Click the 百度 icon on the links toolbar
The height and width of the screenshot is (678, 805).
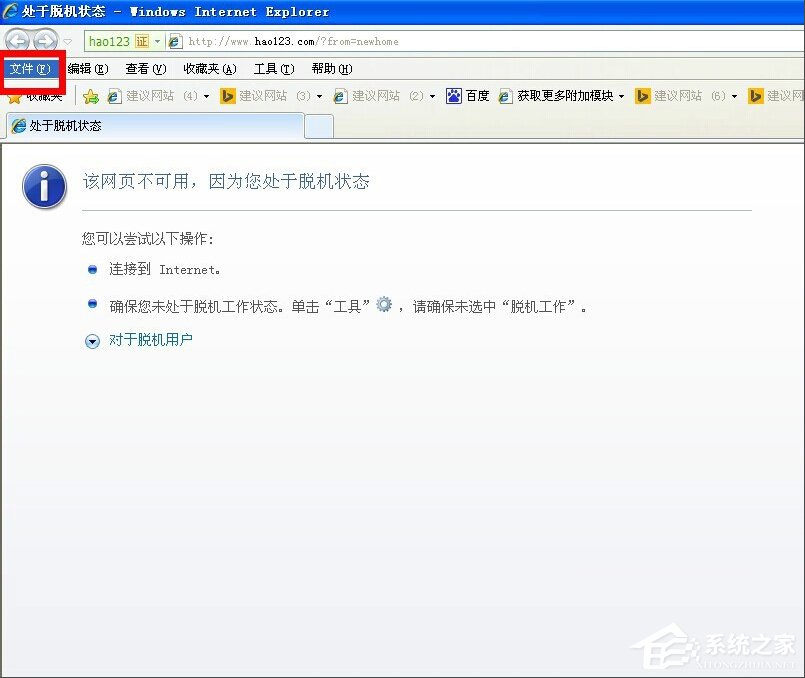453,96
